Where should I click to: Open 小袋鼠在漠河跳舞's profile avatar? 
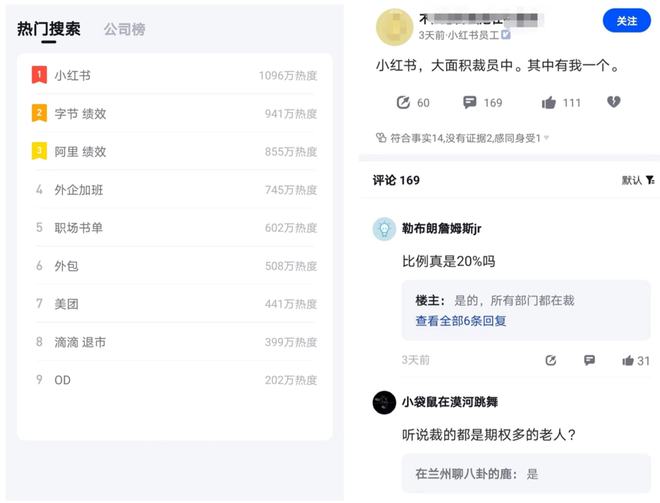point(384,402)
